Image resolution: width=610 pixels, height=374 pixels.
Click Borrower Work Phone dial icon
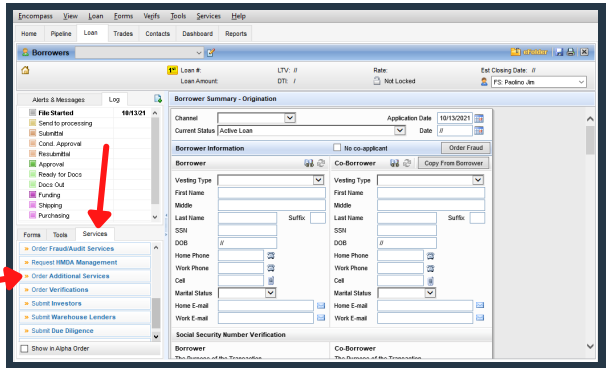coord(271,268)
